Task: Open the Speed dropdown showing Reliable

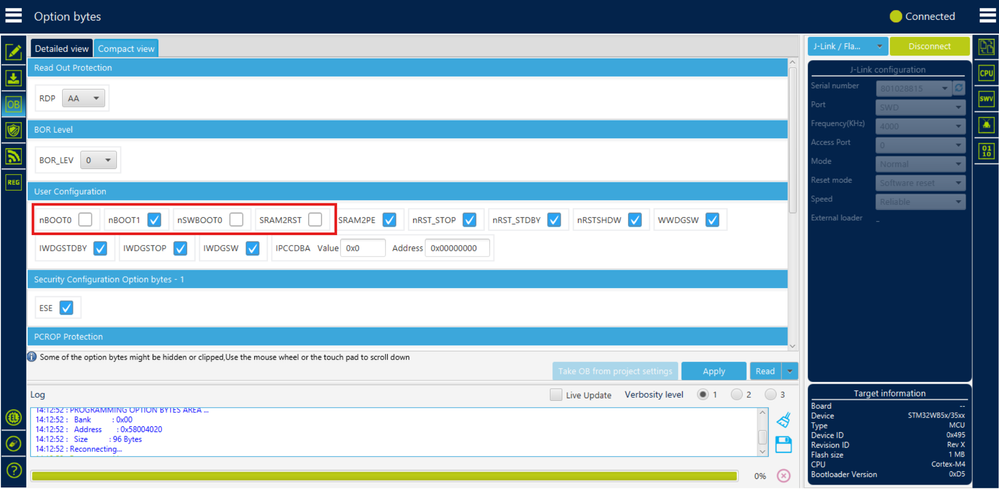Action: [921, 202]
